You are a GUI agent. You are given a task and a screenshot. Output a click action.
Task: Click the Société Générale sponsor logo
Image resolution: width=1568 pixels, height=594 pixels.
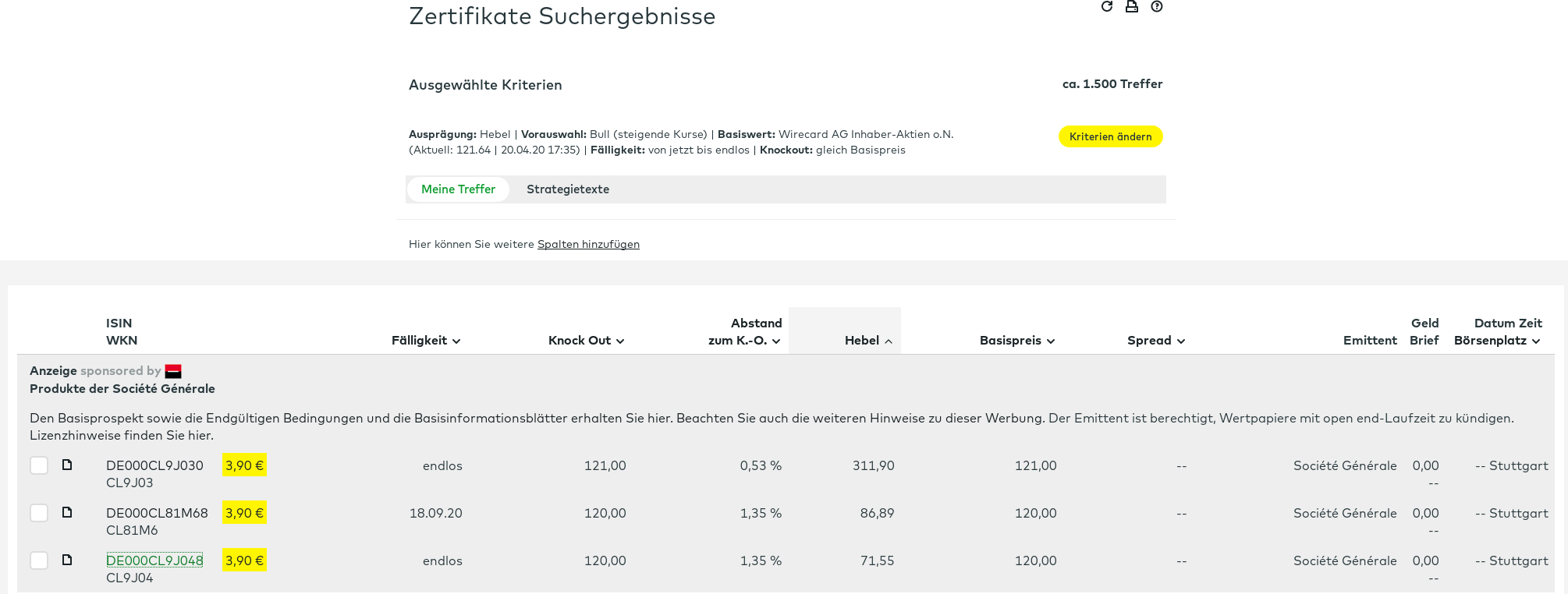pos(173,371)
